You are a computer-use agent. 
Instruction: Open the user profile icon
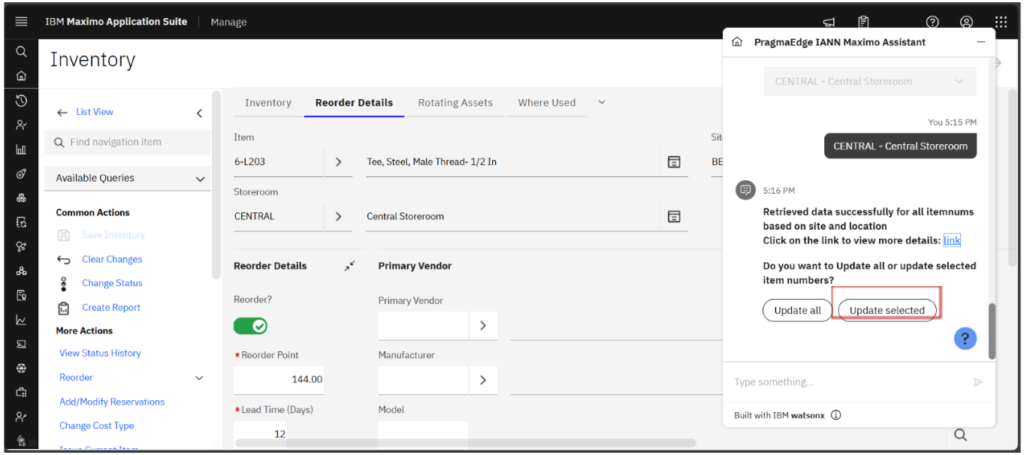click(x=967, y=22)
